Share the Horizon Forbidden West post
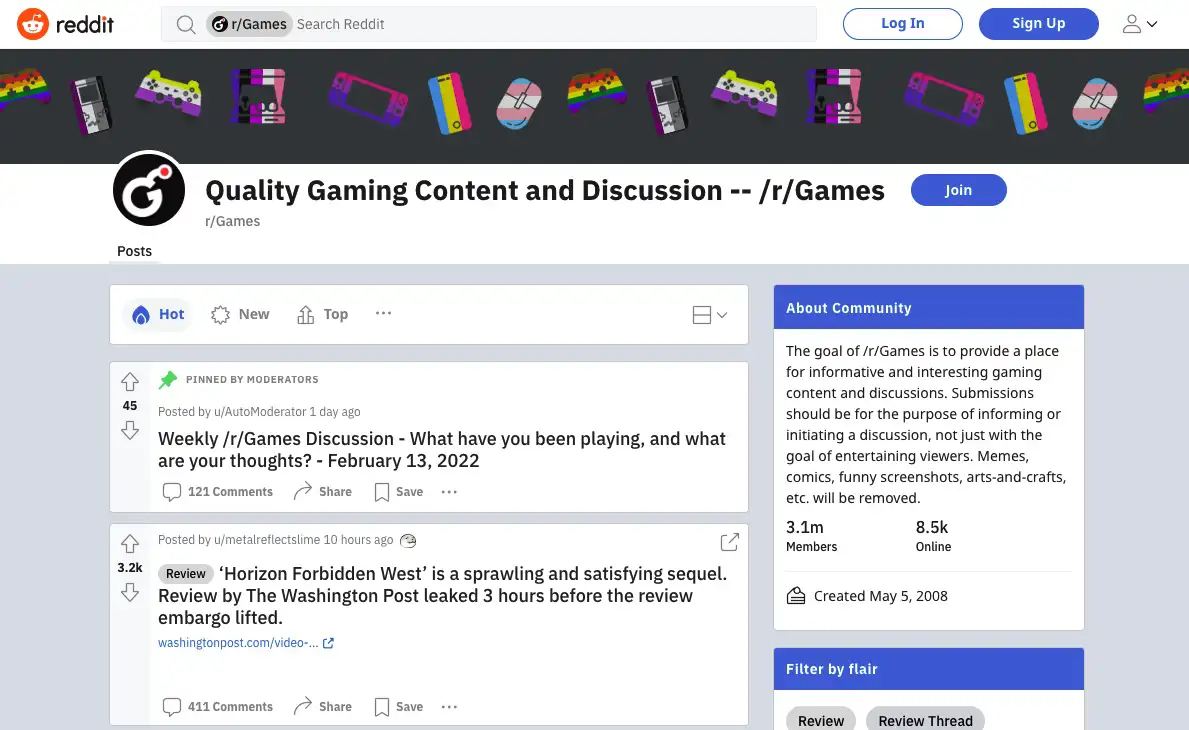Screen dimensions: 1189x730 pos(322,707)
